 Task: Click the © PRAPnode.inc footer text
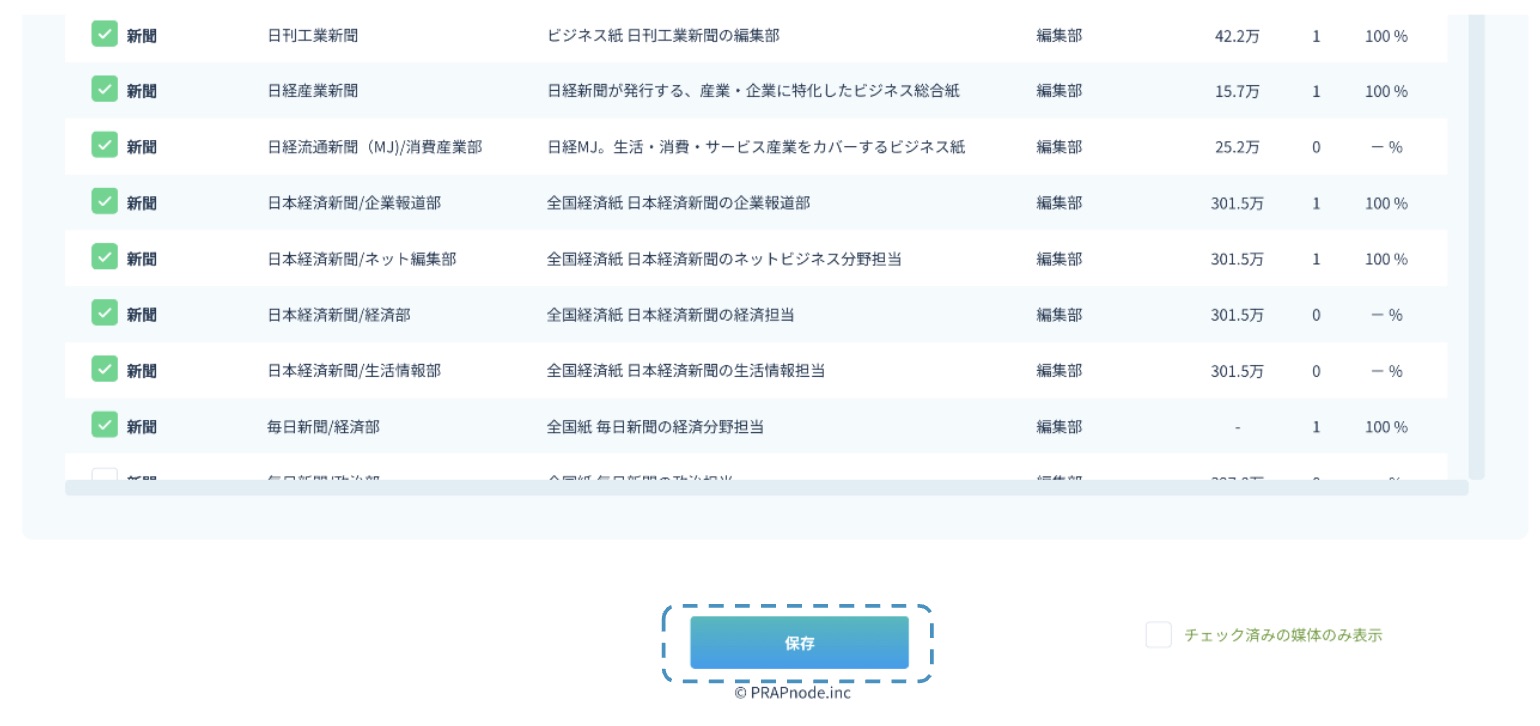[792, 693]
